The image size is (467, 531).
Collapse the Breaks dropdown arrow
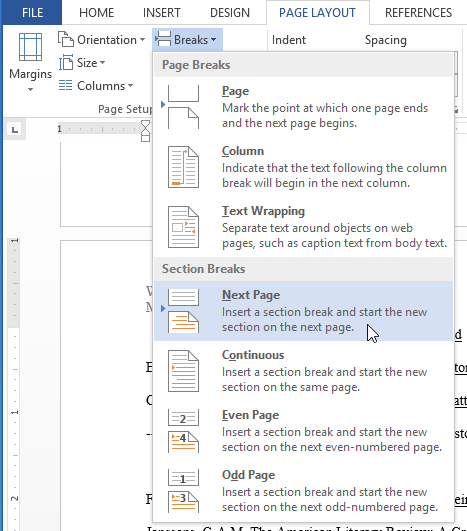pos(213,40)
